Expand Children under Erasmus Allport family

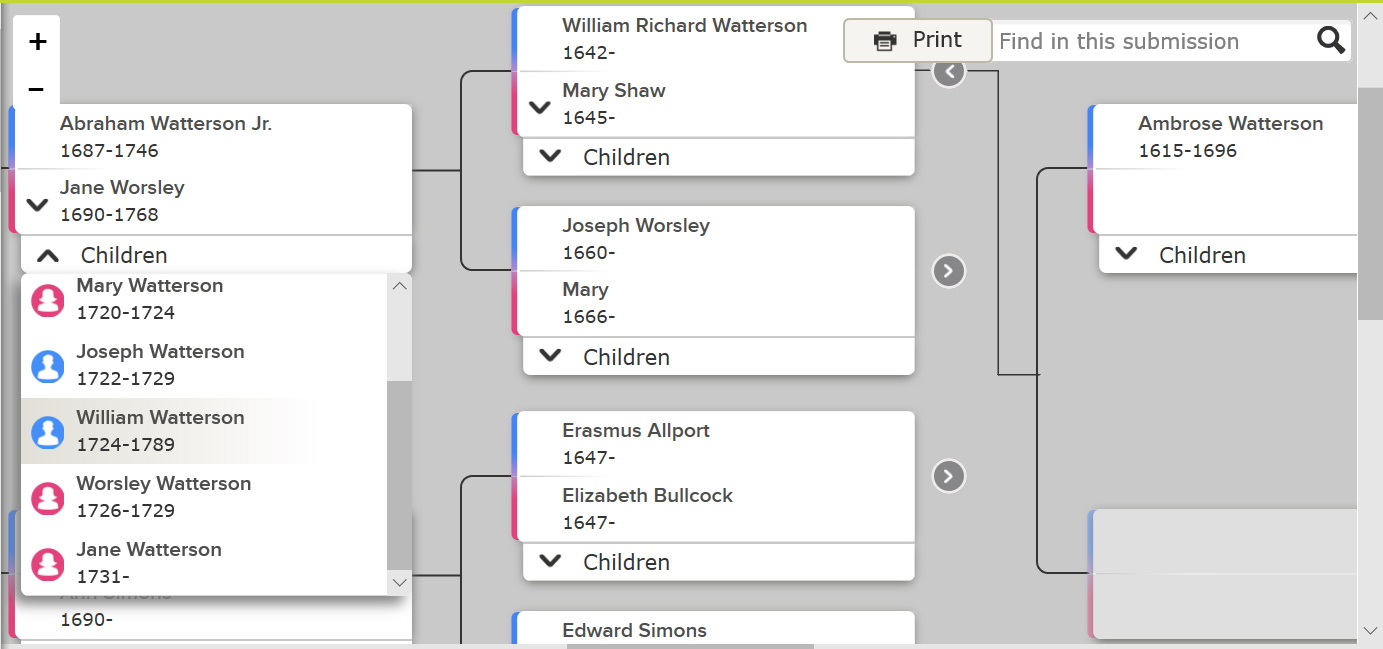click(550, 562)
